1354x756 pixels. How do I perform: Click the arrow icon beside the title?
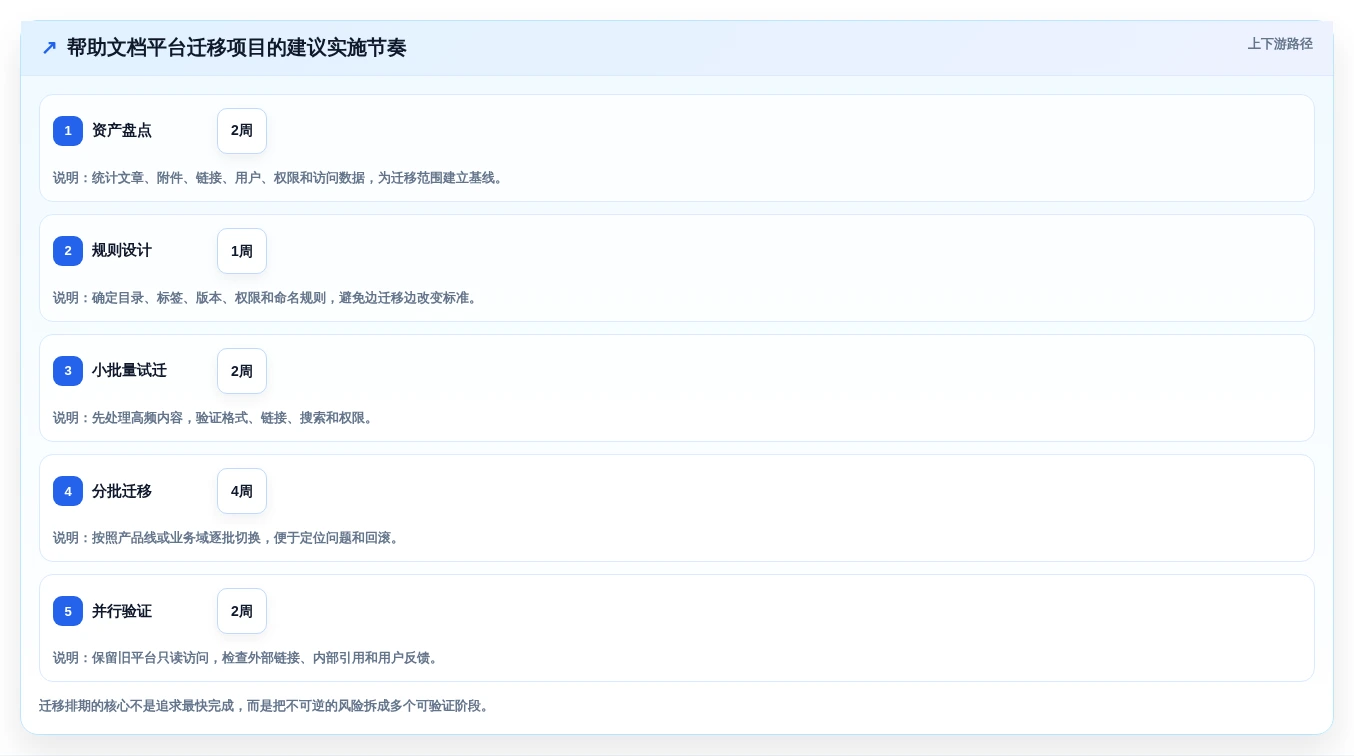click(x=49, y=48)
